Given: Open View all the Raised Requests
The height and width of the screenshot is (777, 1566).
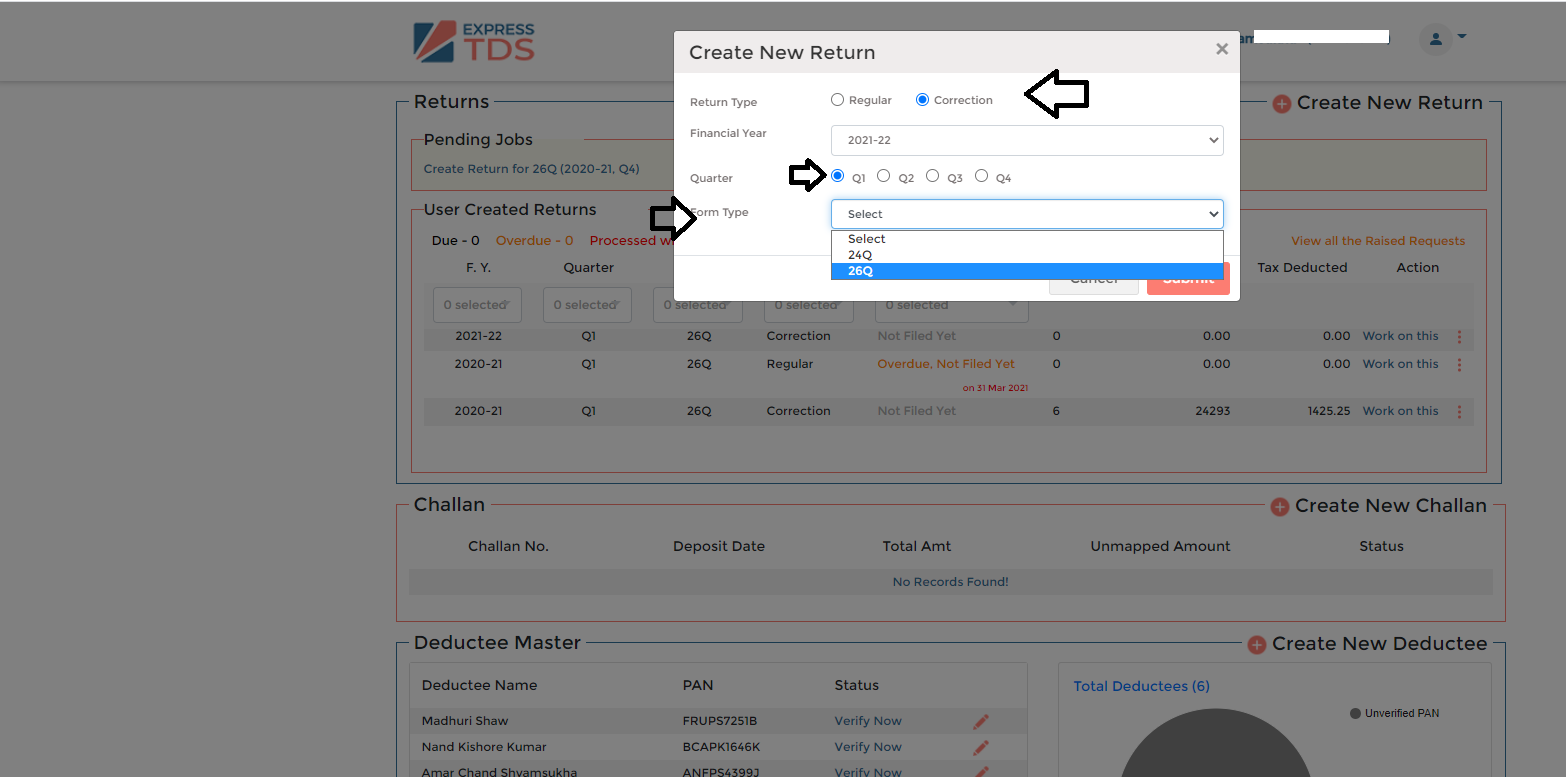Looking at the screenshot, I should [x=1378, y=241].
